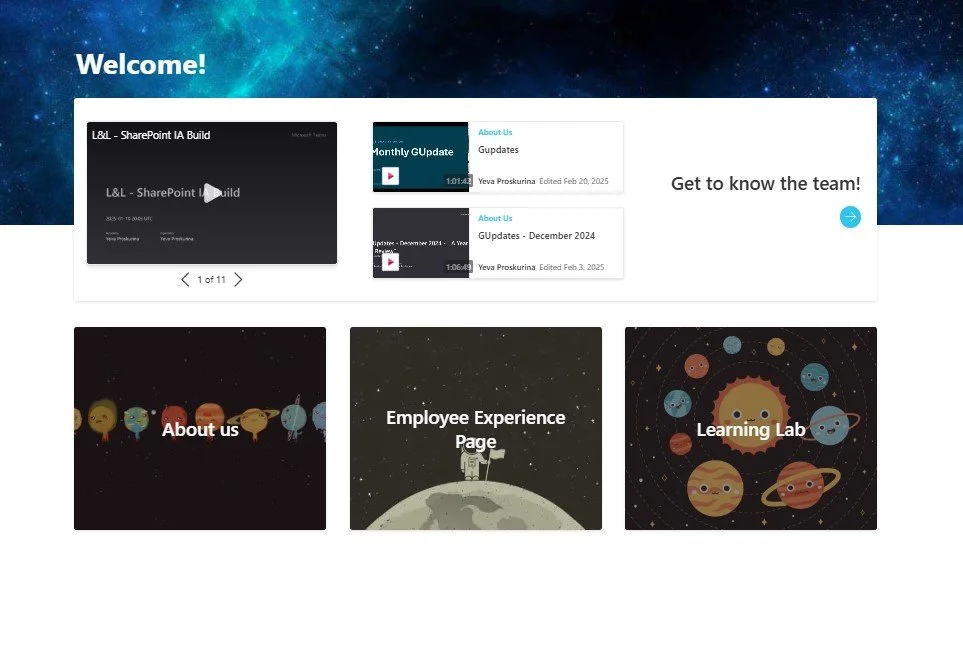Click the blue circular arrow beside Get to know the team
This screenshot has height=651, width=963.
coord(849,217)
